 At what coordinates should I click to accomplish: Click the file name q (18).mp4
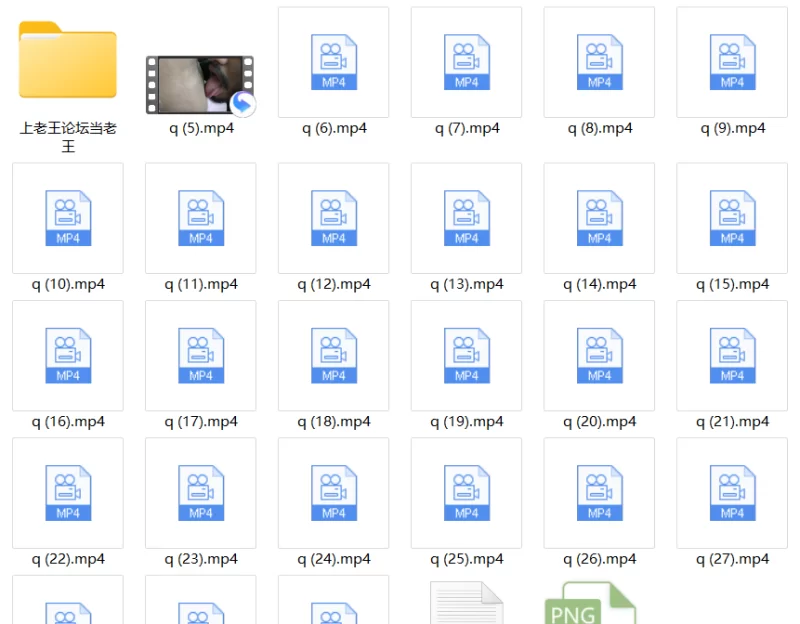[x=334, y=421]
